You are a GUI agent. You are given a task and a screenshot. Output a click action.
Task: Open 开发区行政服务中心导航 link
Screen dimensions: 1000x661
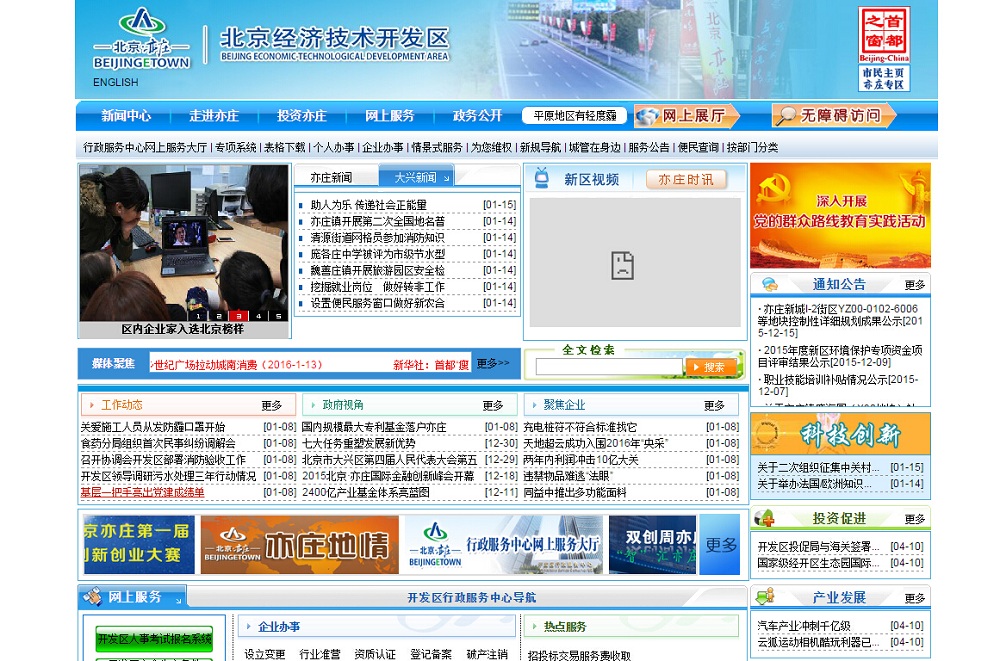click(x=471, y=598)
